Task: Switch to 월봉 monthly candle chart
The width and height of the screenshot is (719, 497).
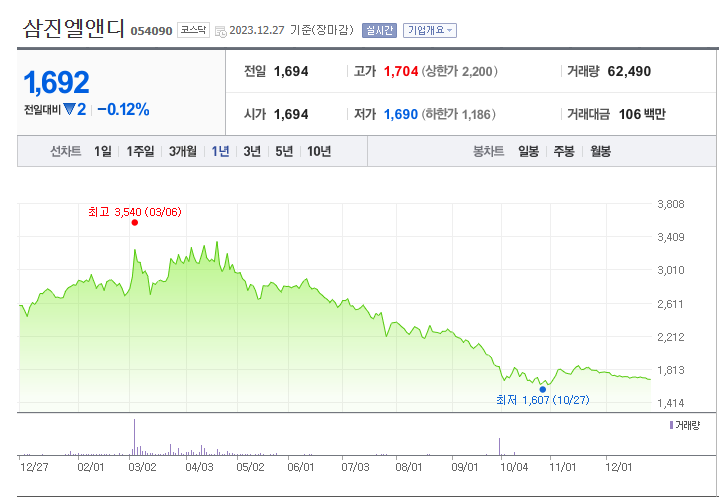Action: [600, 151]
